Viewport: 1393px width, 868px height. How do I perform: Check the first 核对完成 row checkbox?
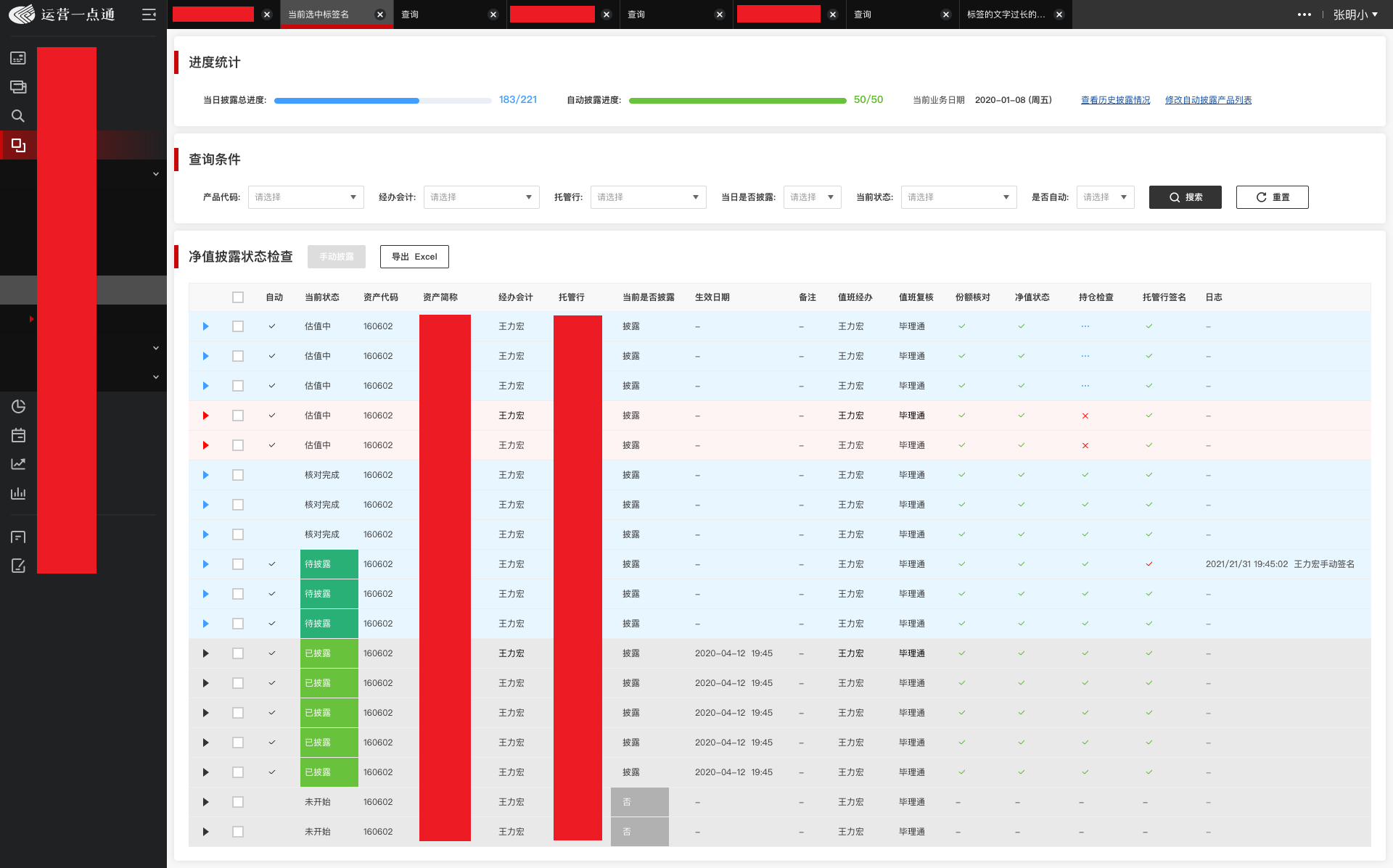[x=238, y=475]
